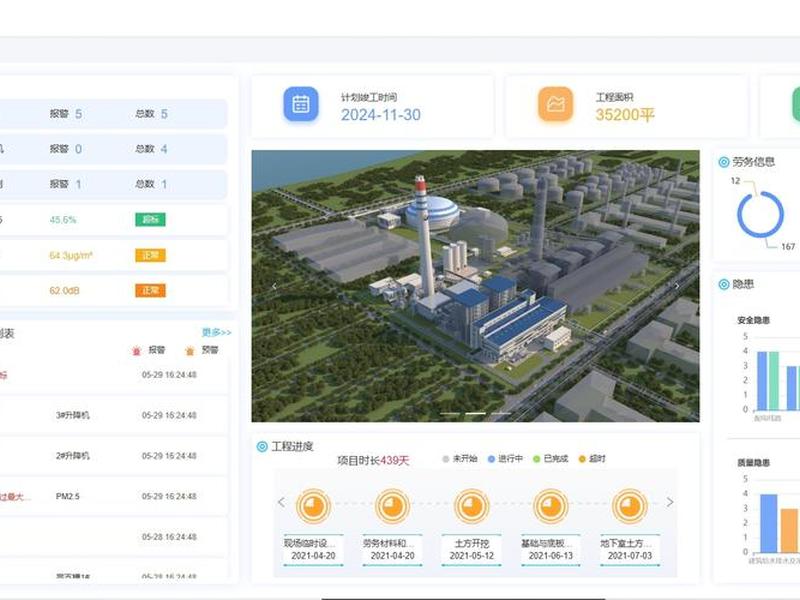Click the orange 预警 alarm legend icon
The image size is (800, 600).
(190, 351)
